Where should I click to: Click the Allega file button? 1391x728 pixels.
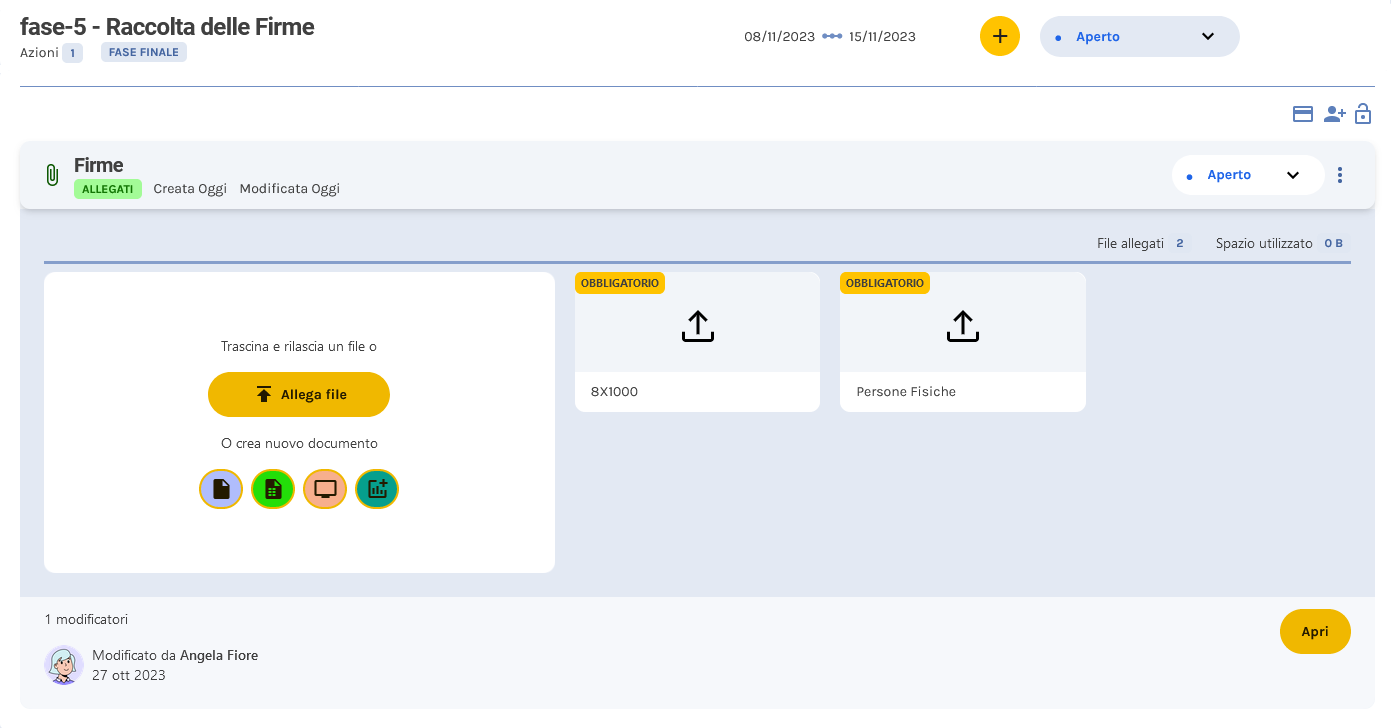[299, 395]
